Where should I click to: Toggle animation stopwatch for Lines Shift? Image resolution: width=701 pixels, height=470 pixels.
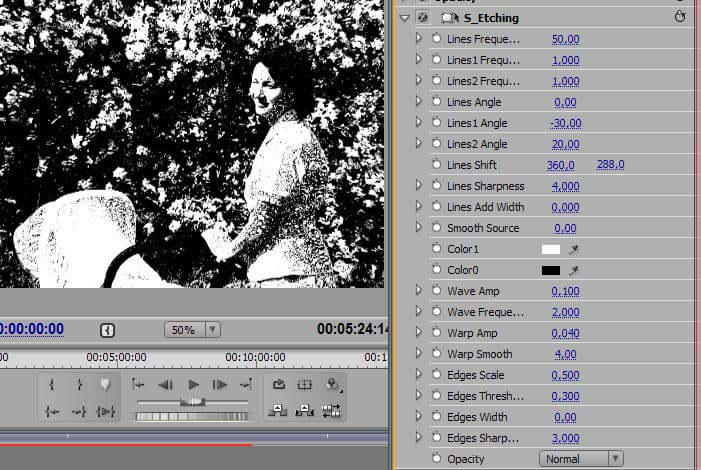point(437,164)
